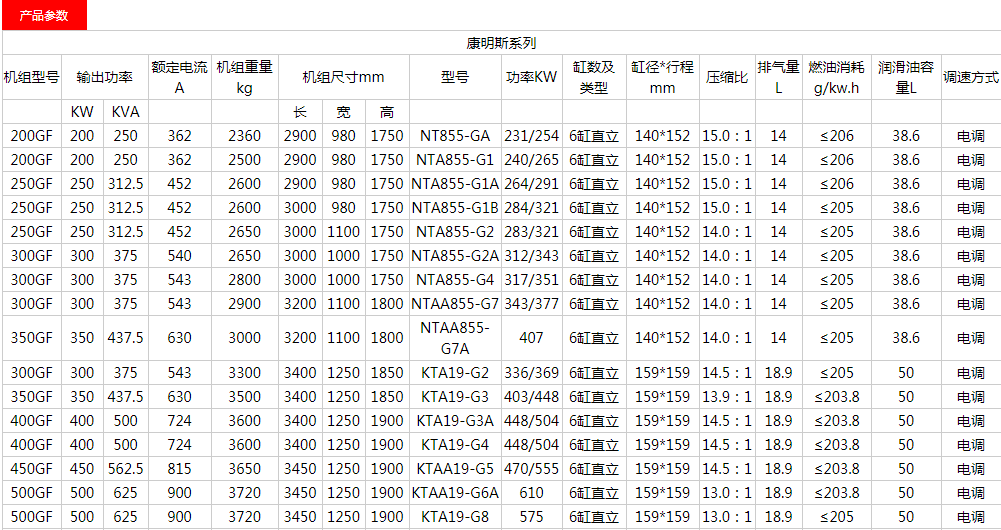The height and width of the screenshot is (530, 1001).
Task: Click the 额定电流 A header
Action: point(179,77)
